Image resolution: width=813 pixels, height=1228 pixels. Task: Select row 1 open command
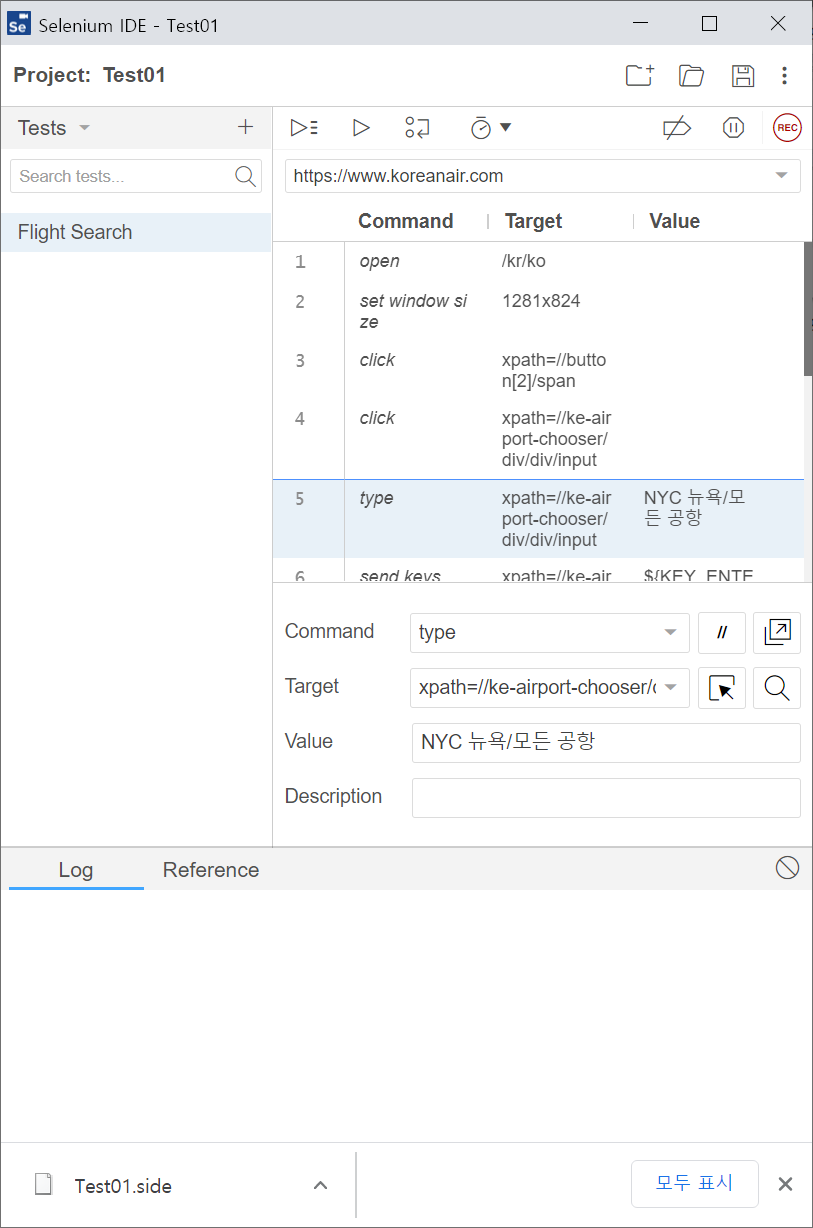tap(538, 262)
